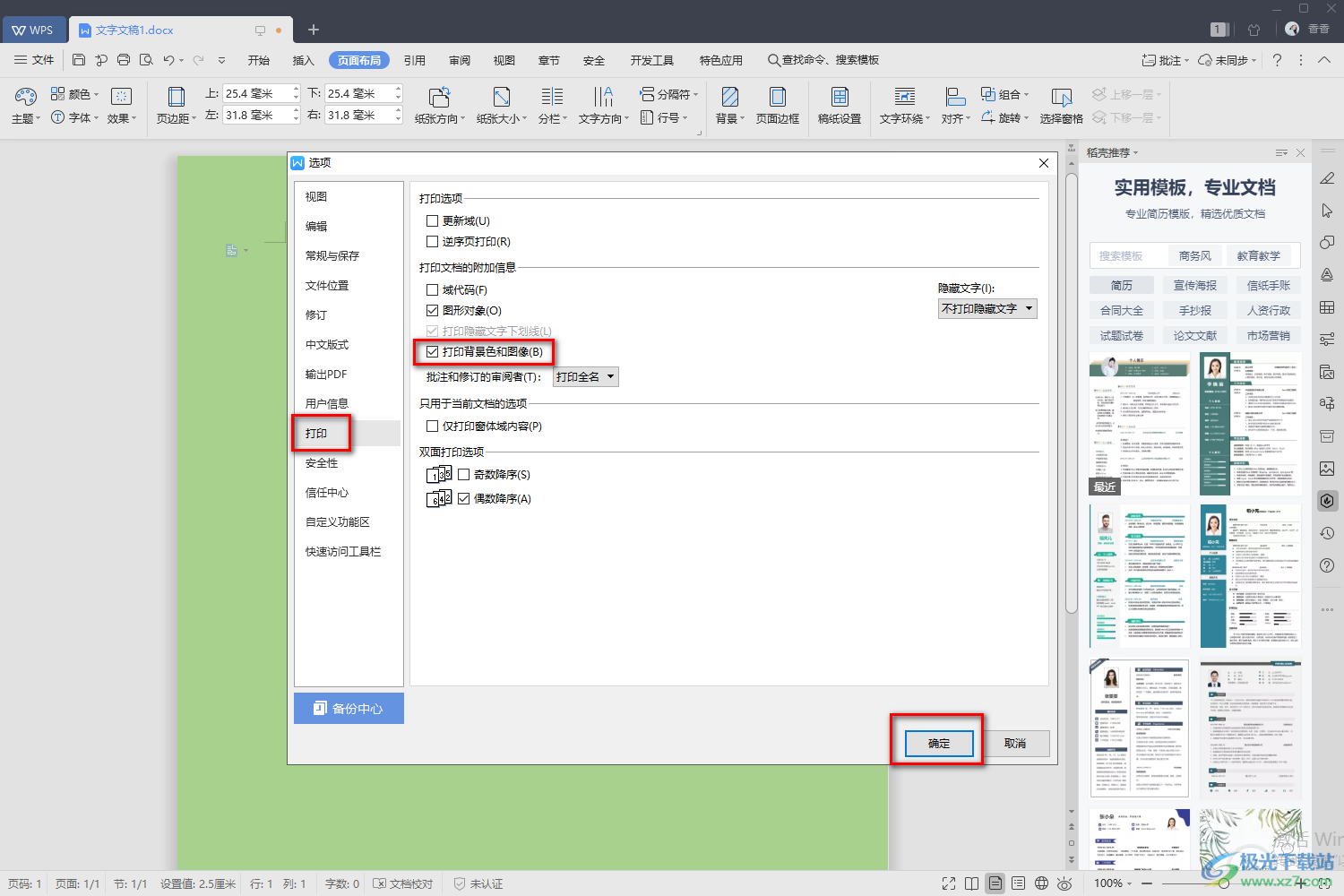Screen dimensions: 1344x896
Task: Click the selection cursor icon in right sidebar
Action: coord(1327,211)
